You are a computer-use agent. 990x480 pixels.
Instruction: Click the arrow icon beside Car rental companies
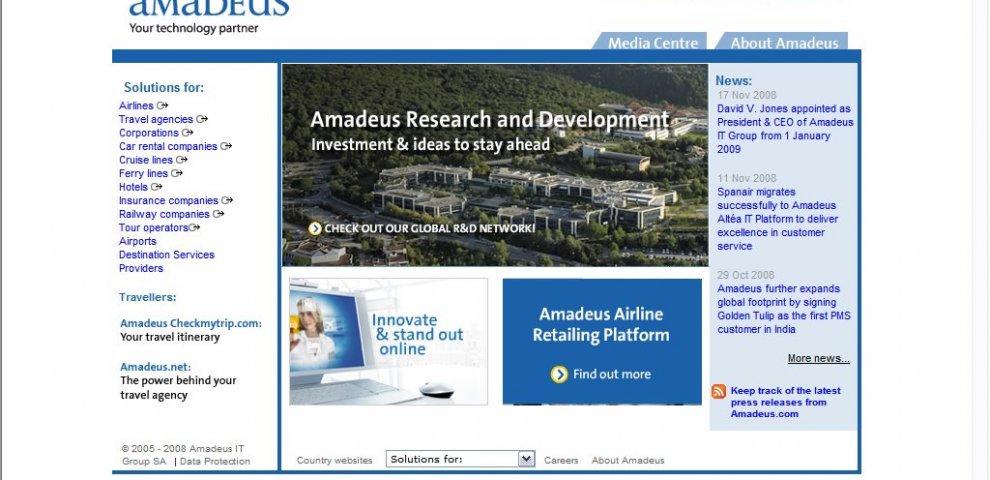tap(226, 146)
